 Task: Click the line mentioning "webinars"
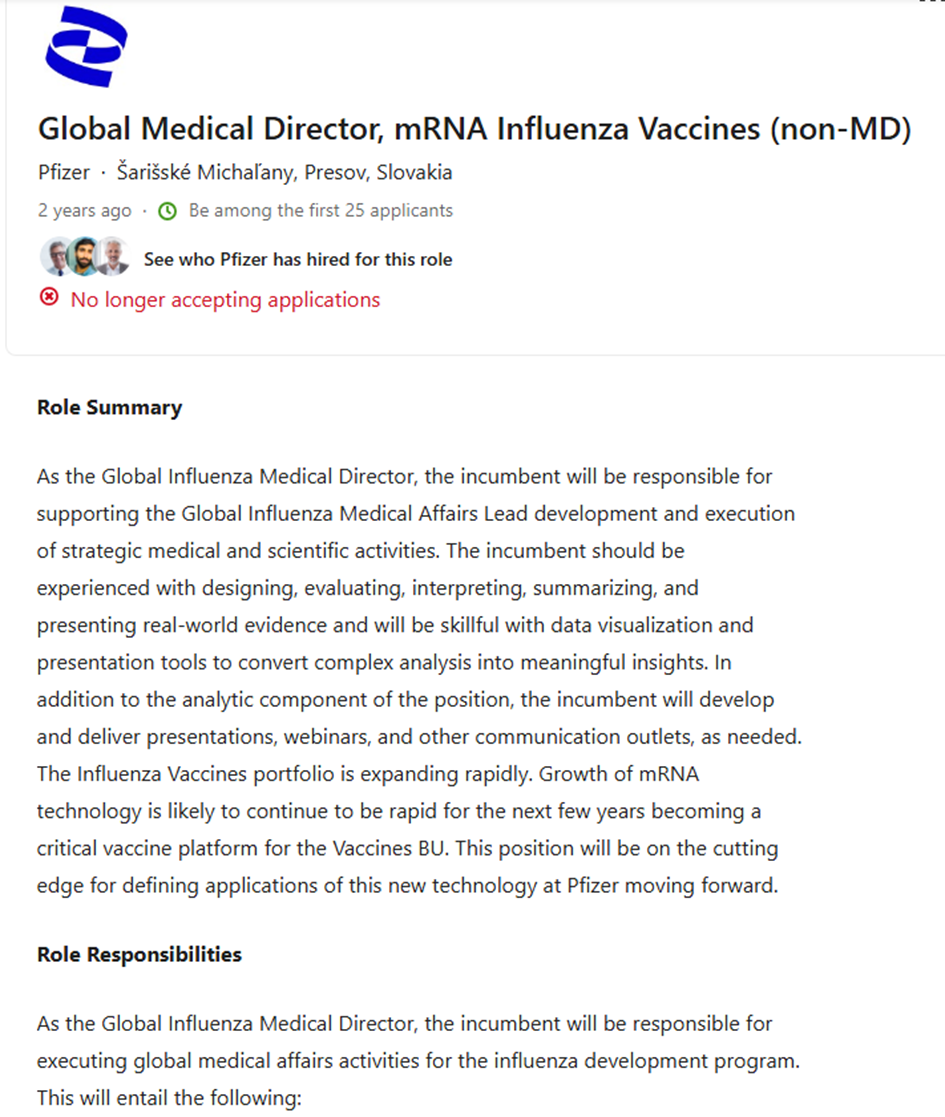(419, 736)
